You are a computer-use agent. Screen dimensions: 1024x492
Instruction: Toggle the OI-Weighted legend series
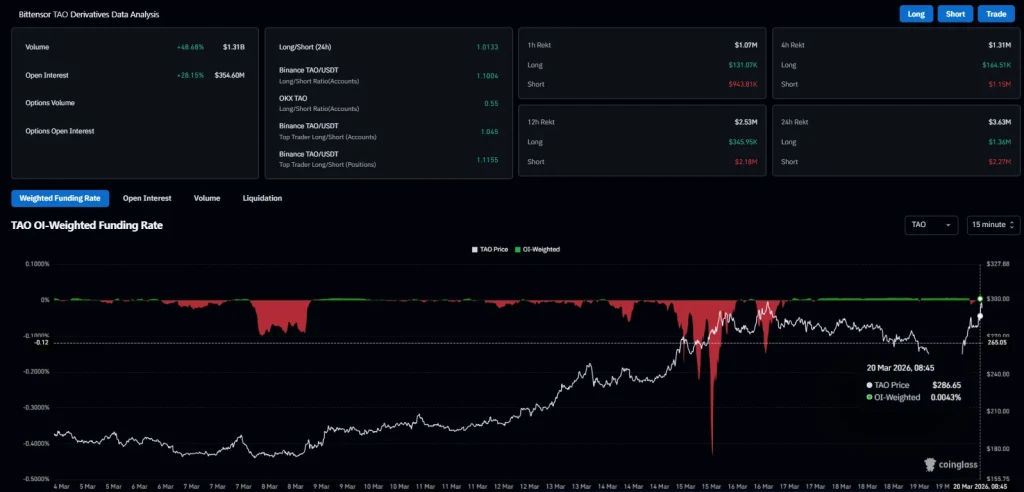tap(537, 250)
